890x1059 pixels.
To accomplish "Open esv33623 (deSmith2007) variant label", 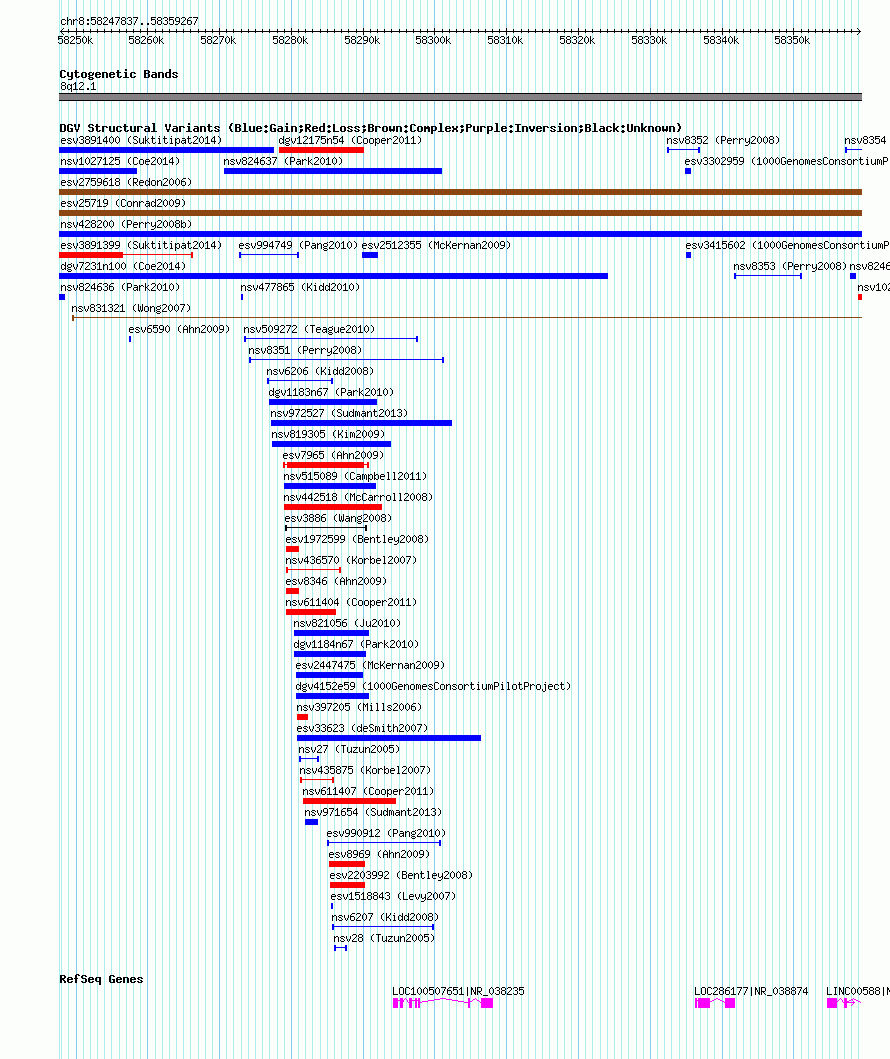I will tap(362, 728).
